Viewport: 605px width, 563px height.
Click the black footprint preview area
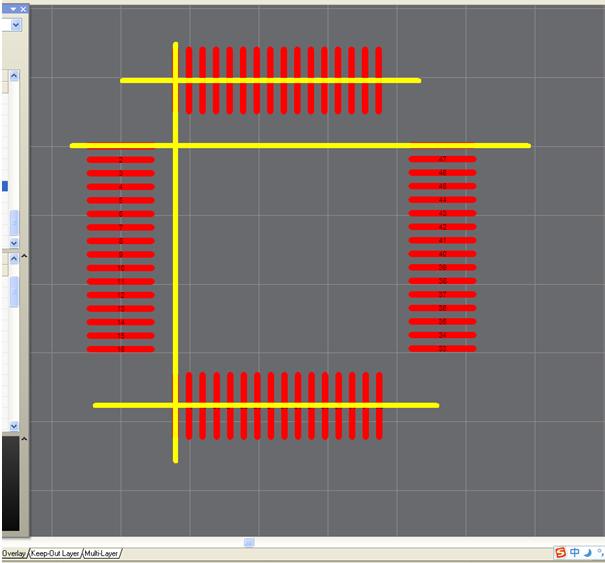(10, 484)
